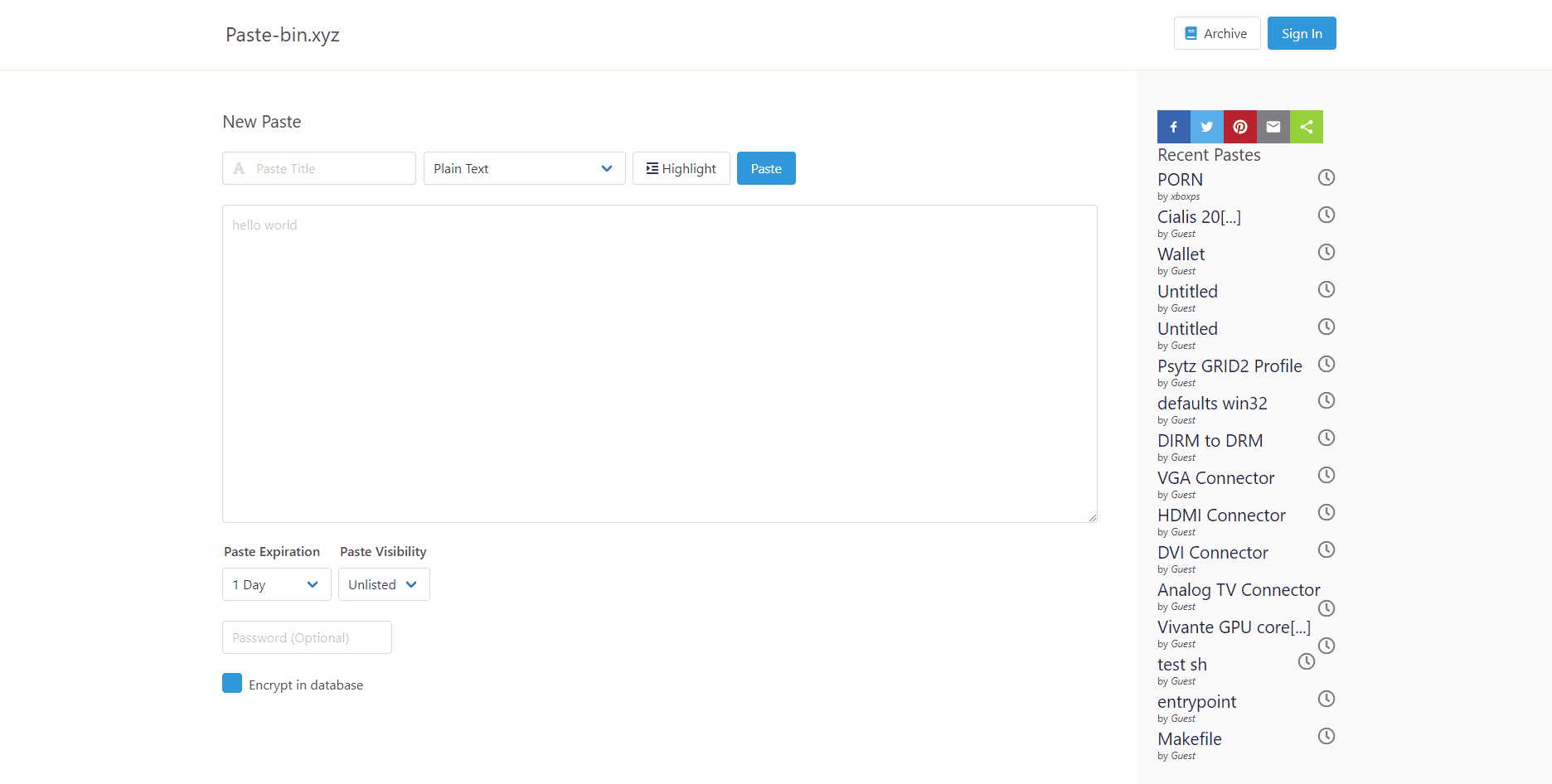The height and width of the screenshot is (784, 1552).
Task: Click the clock icon next to test sh
Action: (x=1307, y=661)
